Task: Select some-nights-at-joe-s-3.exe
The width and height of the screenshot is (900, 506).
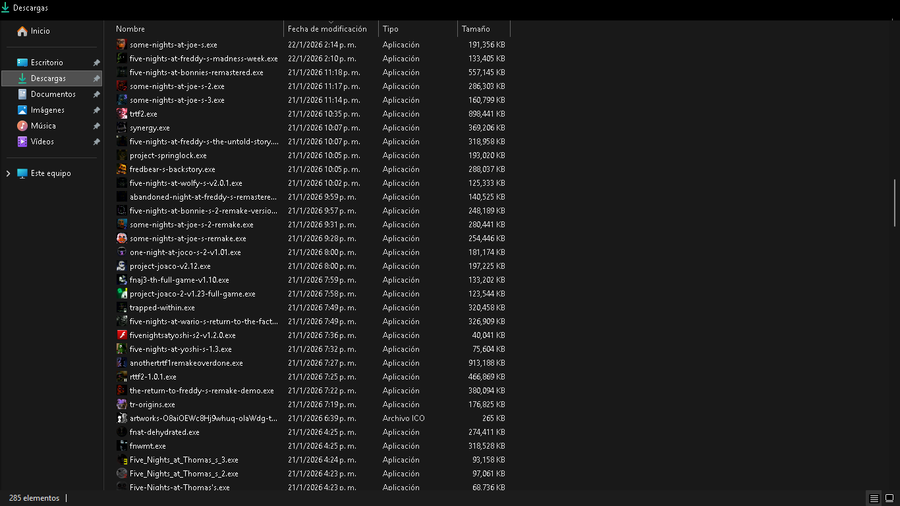Action: pos(177,100)
